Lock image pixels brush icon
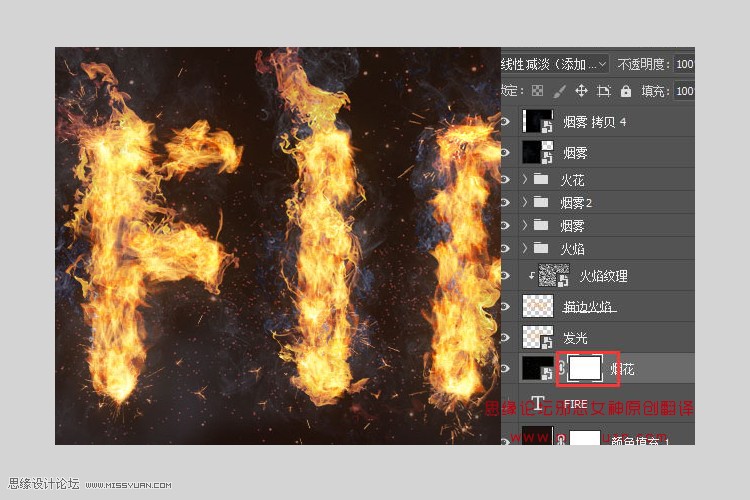 pyautogui.click(x=559, y=90)
